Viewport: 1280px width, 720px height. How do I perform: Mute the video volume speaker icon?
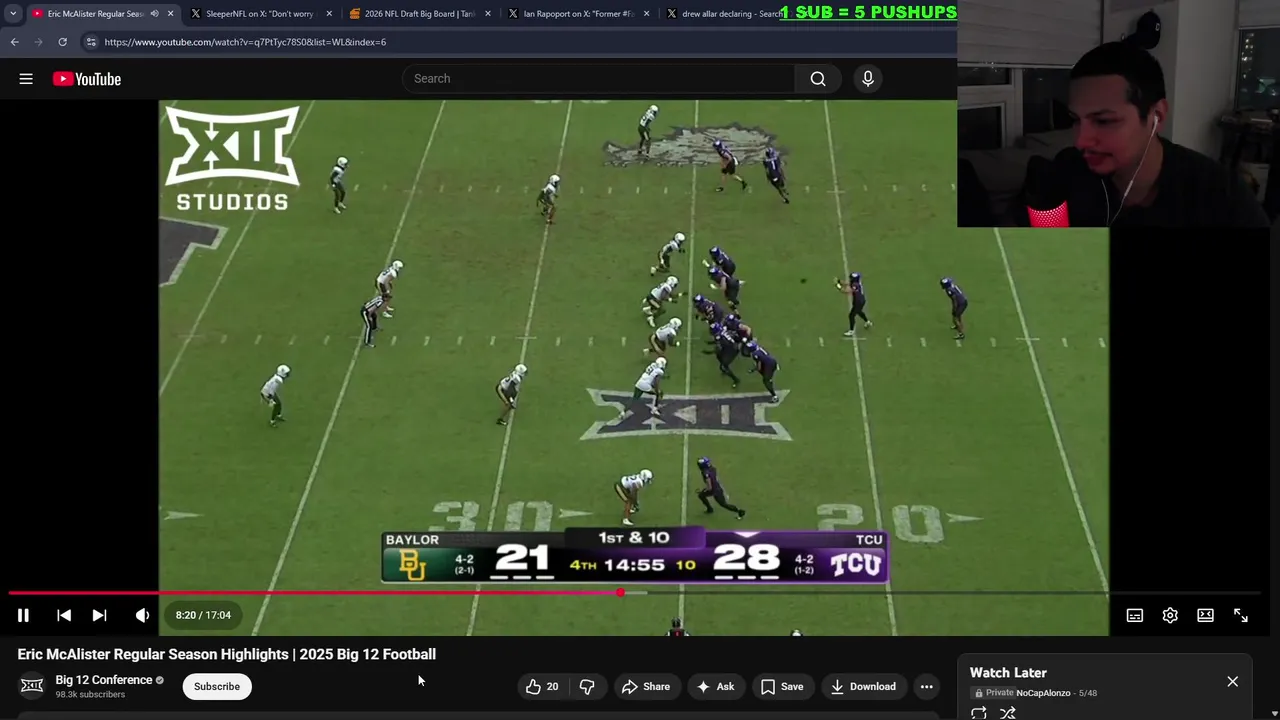[142, 615]
